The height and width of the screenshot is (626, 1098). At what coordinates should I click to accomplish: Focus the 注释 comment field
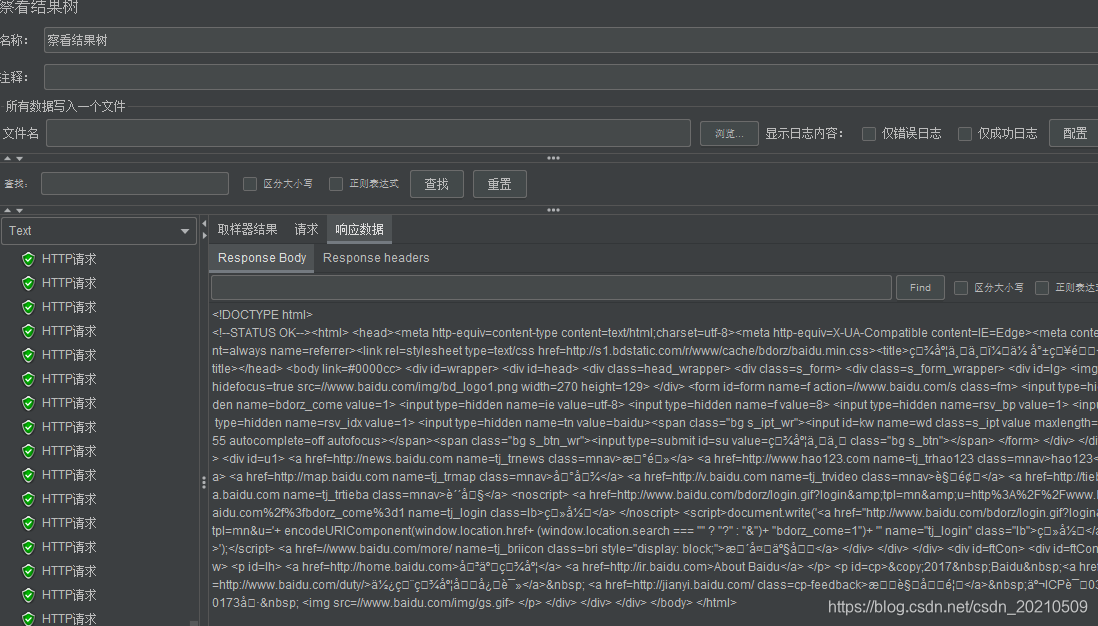[x=571, y=77]
